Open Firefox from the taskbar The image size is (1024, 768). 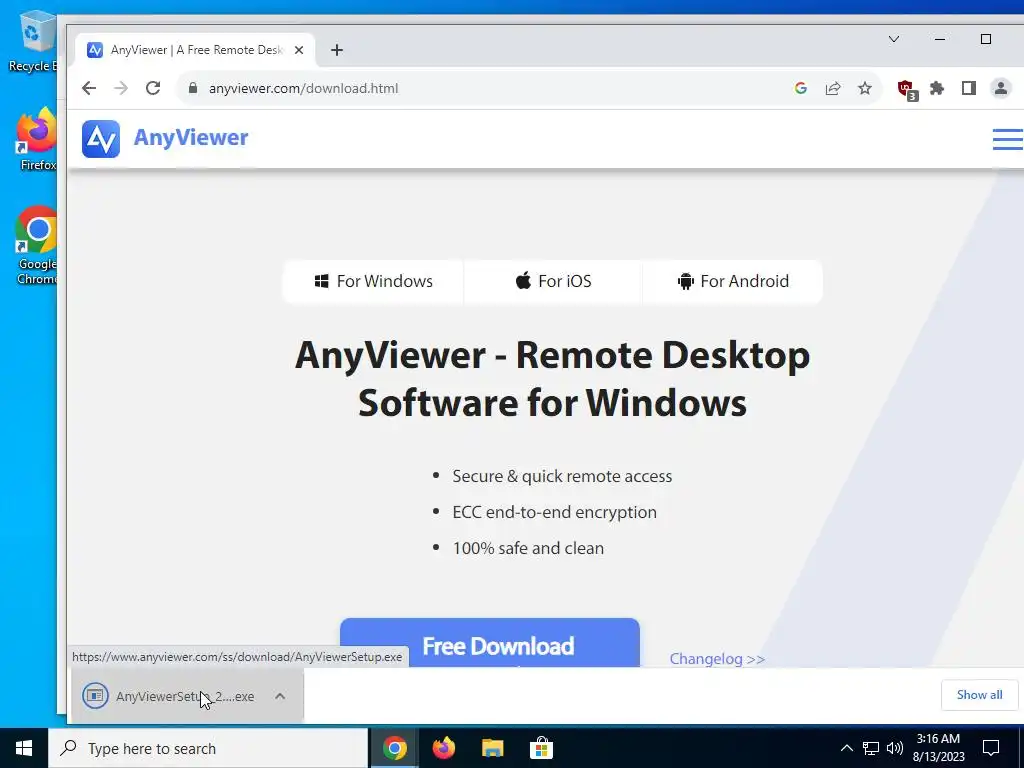(x=443, y=748)
